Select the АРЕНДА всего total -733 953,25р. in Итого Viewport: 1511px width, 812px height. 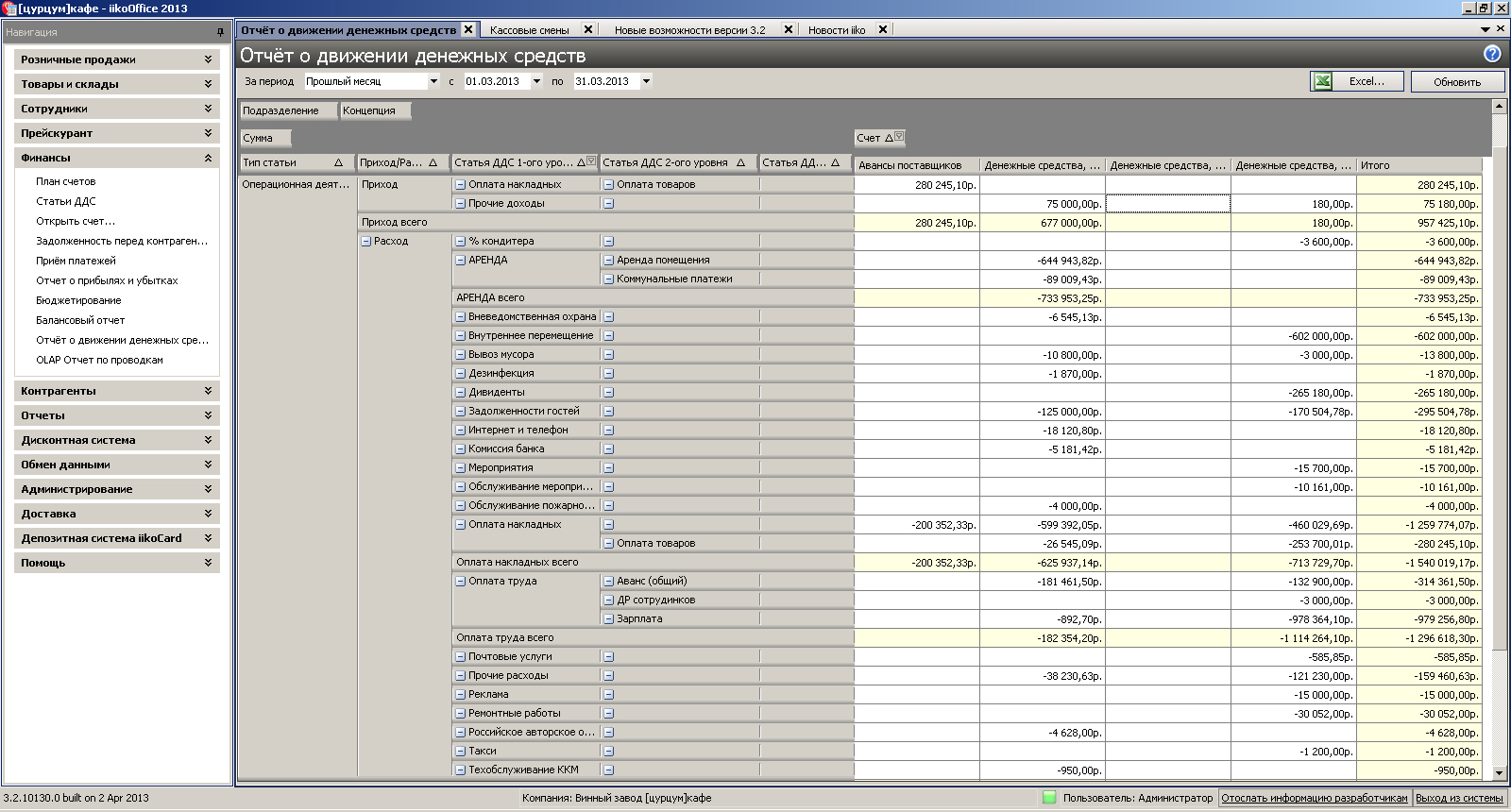pyautogui.click(x=1419, y=298)
